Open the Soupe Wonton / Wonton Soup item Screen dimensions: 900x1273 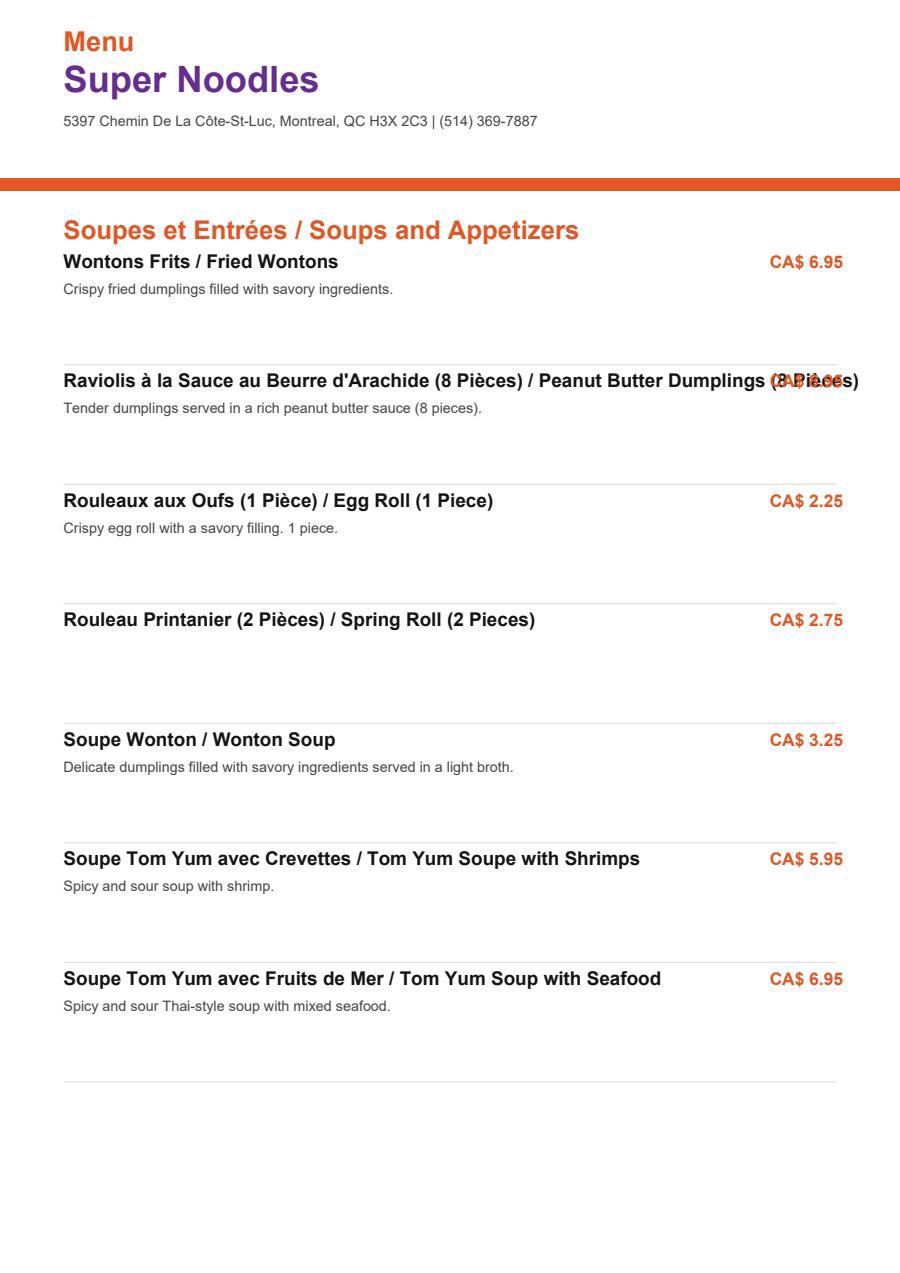(x=199, y=740)
